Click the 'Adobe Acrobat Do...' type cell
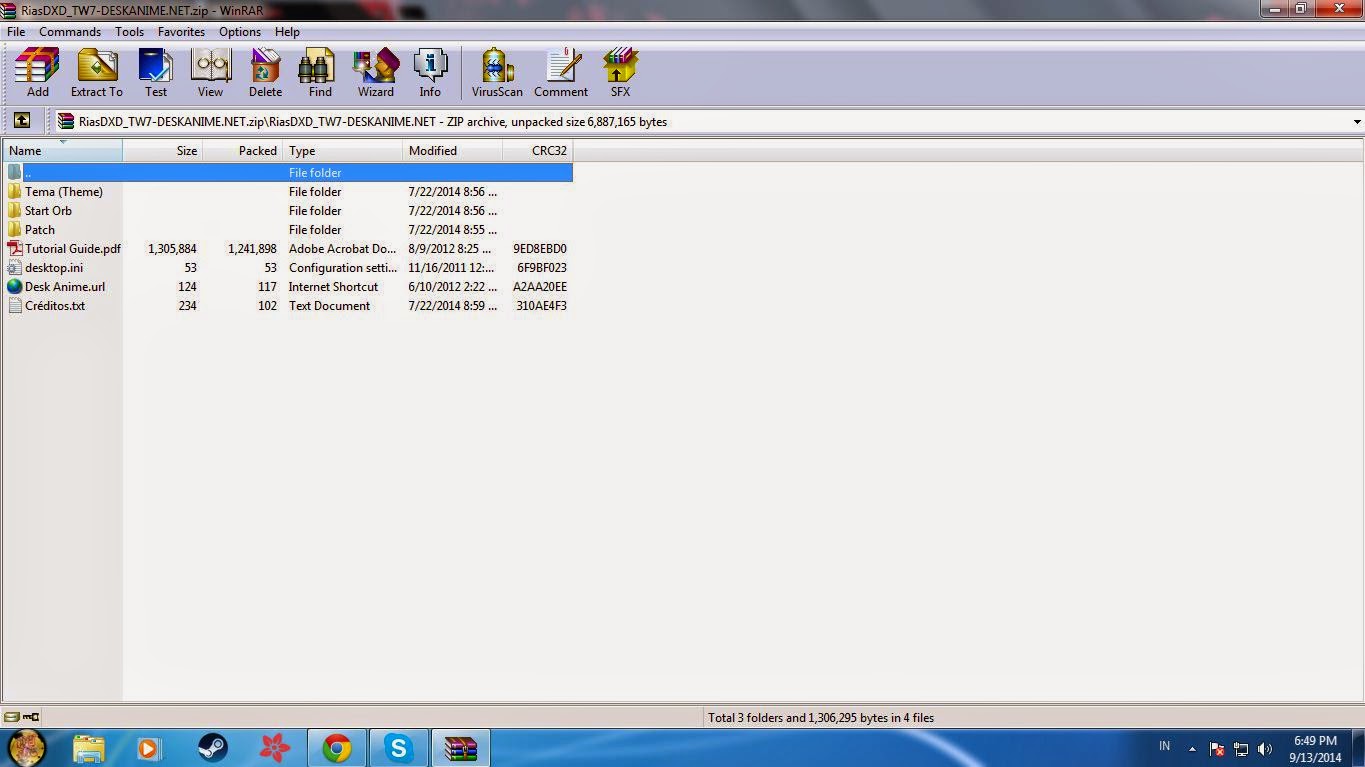Viewport: 1365px width, 767px height. 342,248
